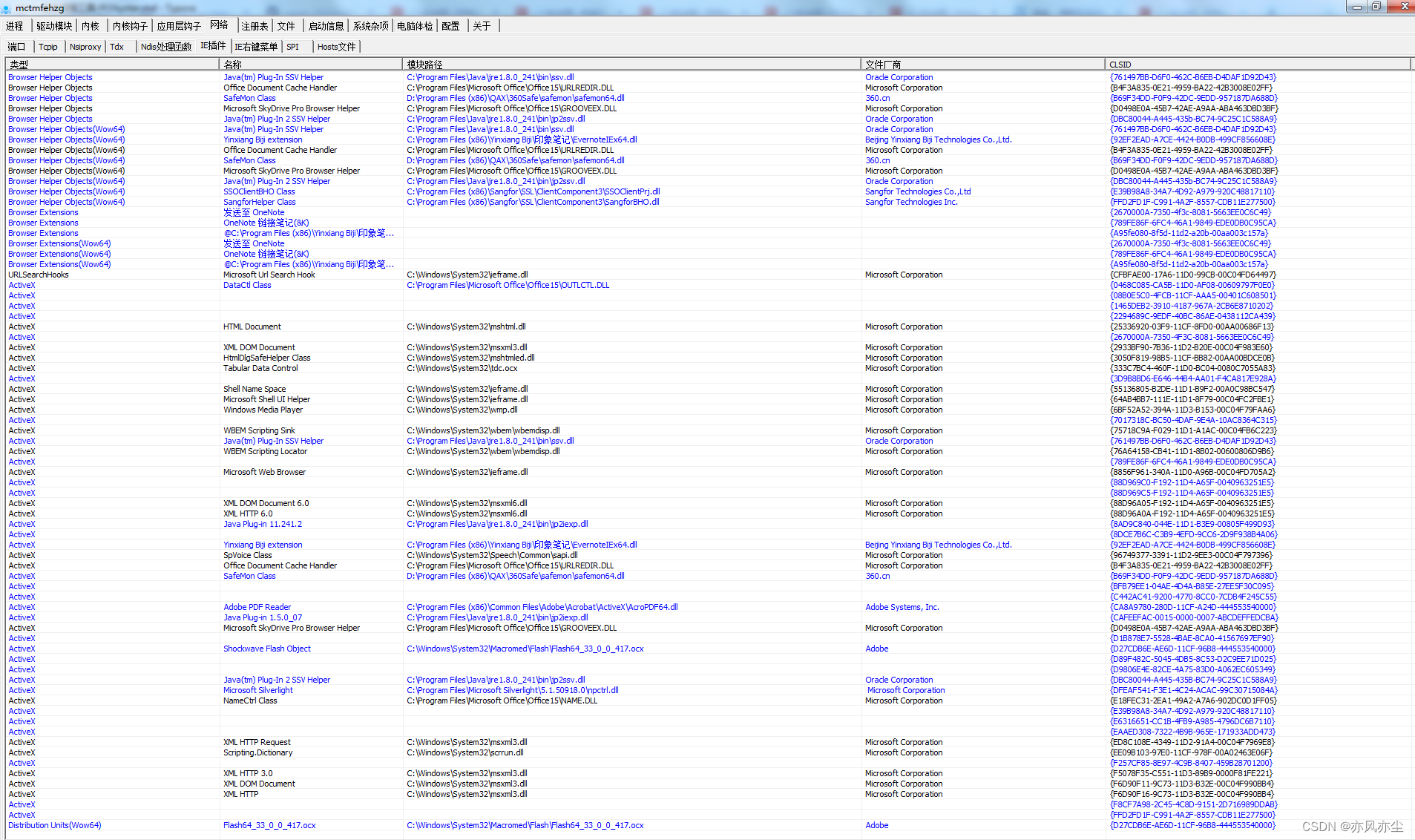Select the 'Shockwave Flash Object' entry
The height and width of the screenshot is (840, 1415).
(267, 649)
